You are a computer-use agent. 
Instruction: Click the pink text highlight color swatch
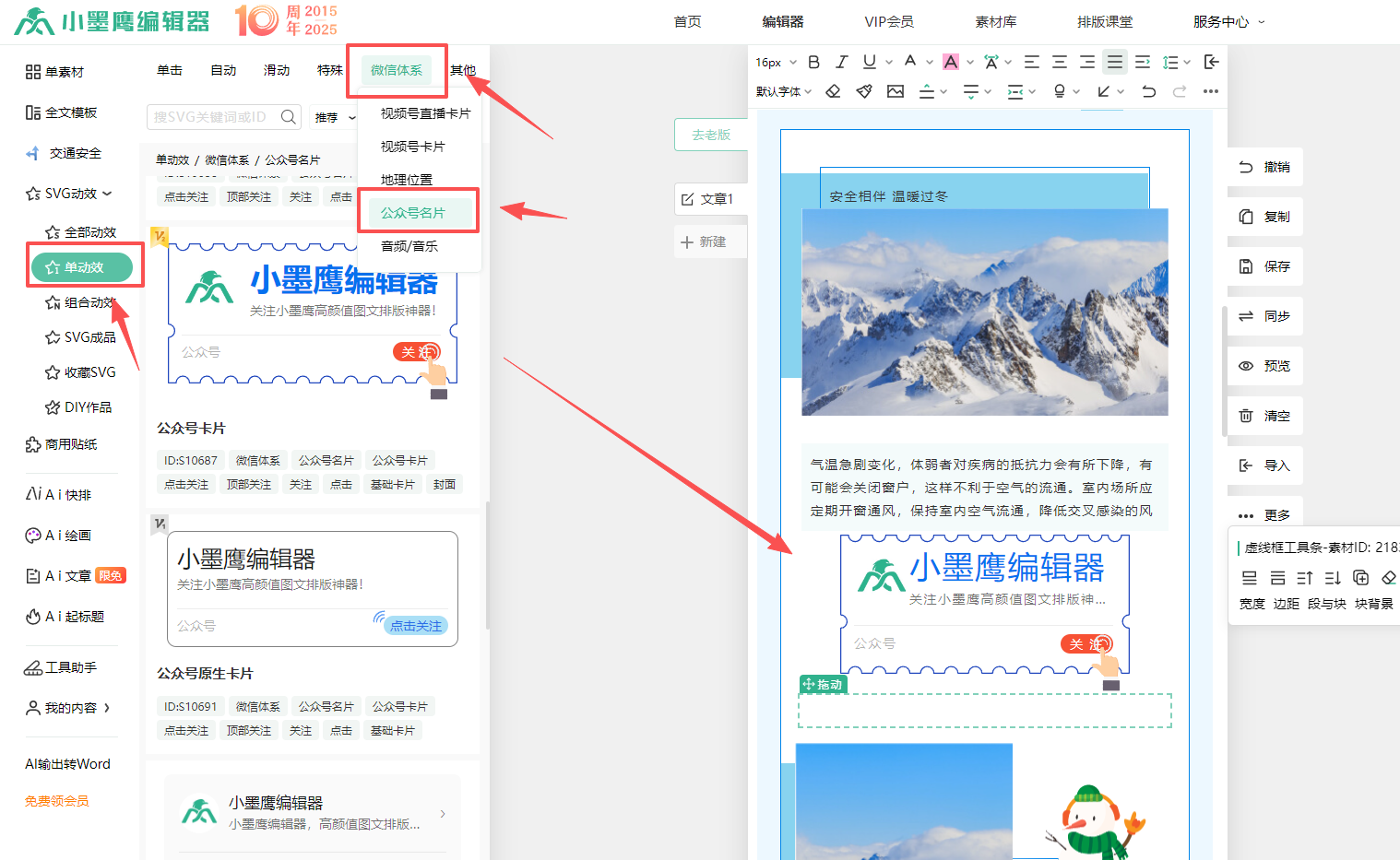pos(951,62)
